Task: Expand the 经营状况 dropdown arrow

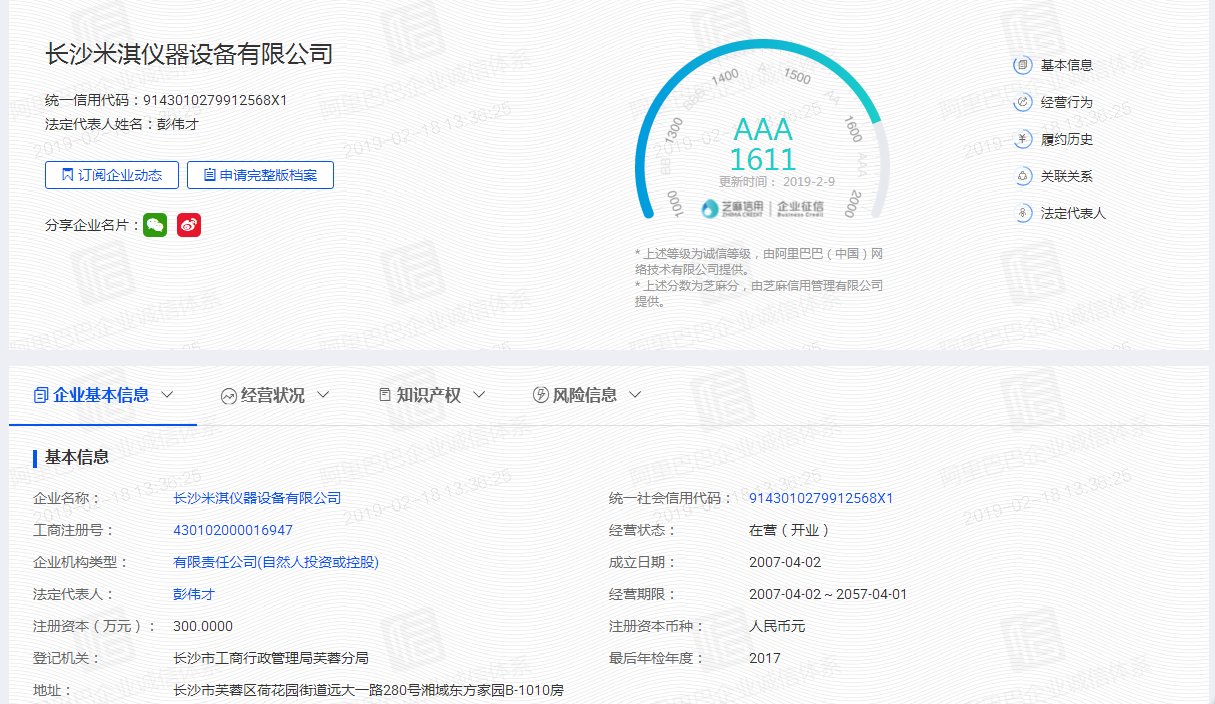Action: [323, 394]
